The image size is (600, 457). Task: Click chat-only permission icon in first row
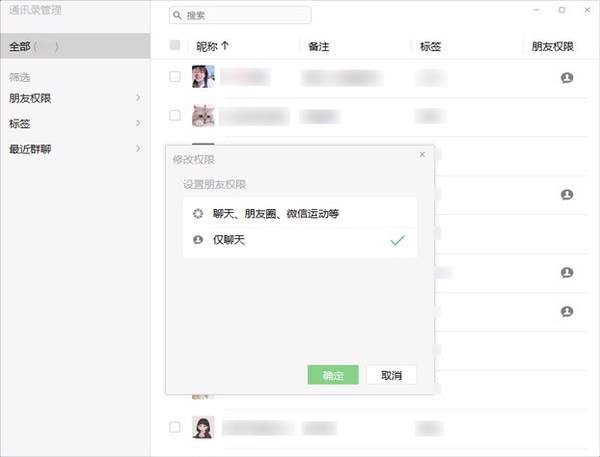[x=567, y=78]
